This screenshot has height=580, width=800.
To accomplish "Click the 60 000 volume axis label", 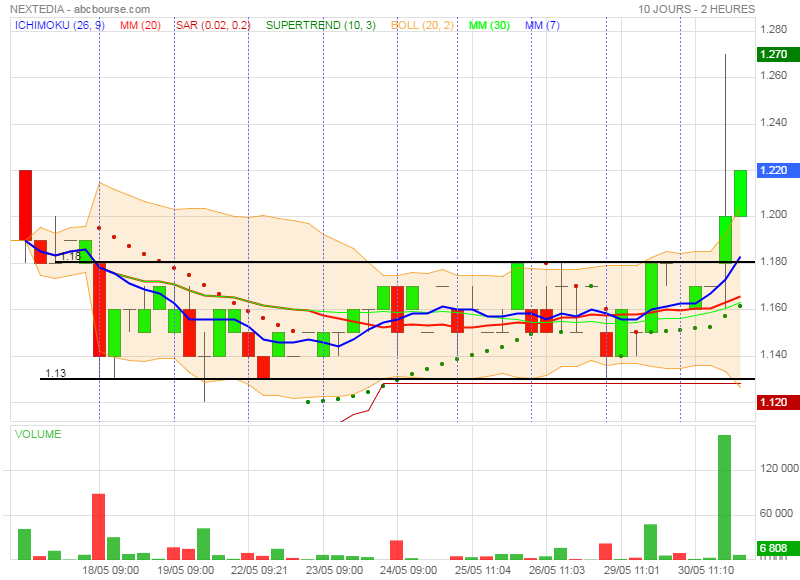I will [779, 513].
